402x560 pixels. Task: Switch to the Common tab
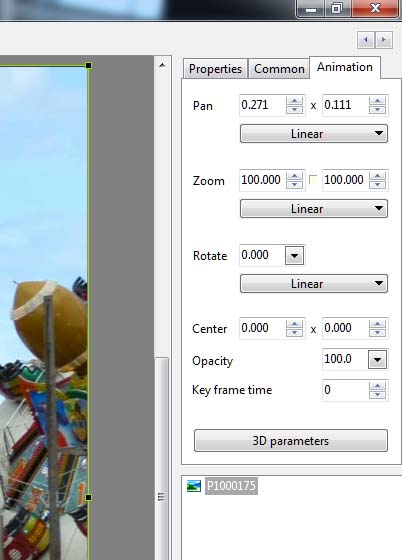(x=279, y=69)
